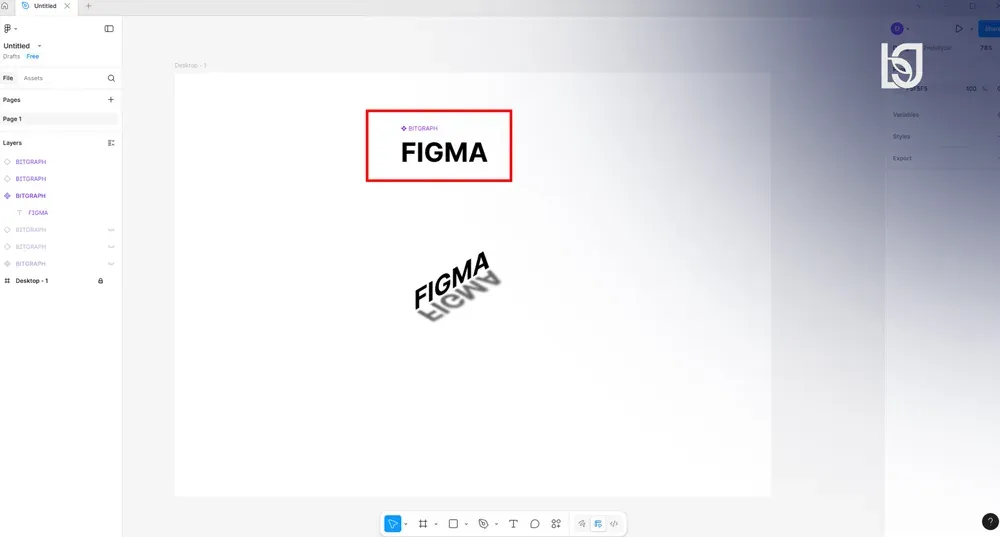Add a new page with plus
Viewport: 1000px width, 537px height.
click(x=111, y=99)
